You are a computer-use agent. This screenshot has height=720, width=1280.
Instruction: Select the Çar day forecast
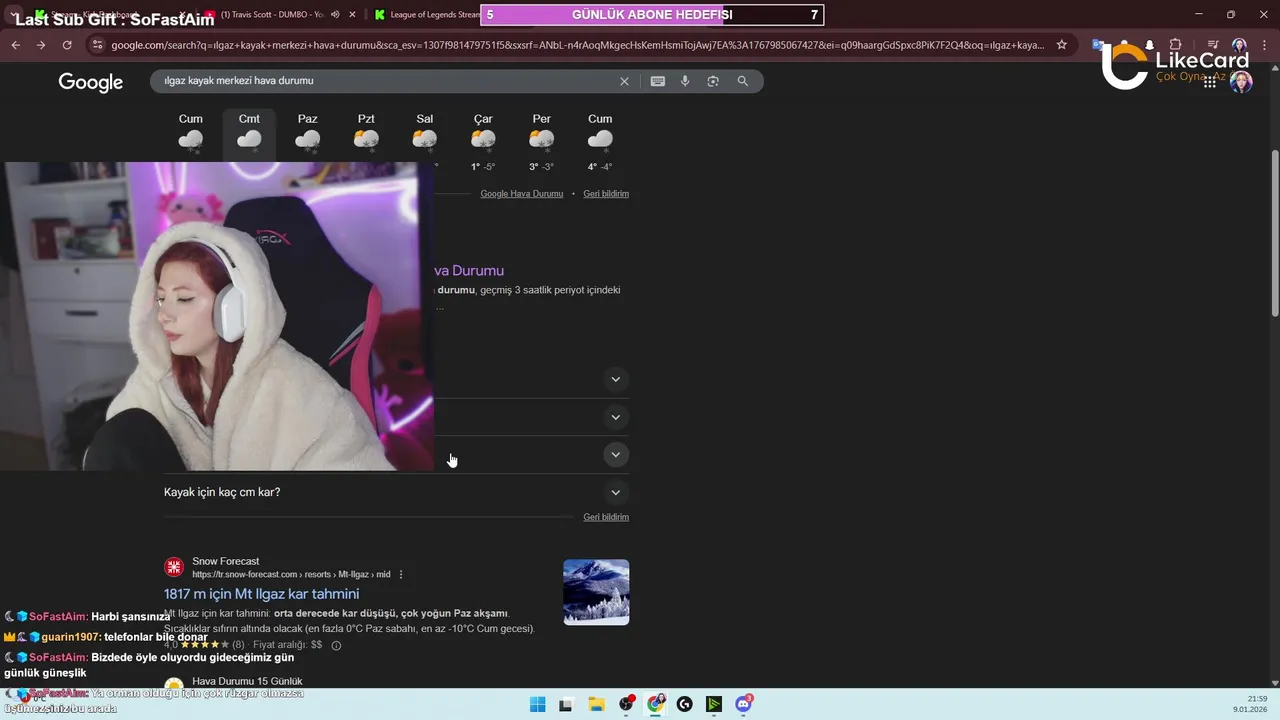483,141
